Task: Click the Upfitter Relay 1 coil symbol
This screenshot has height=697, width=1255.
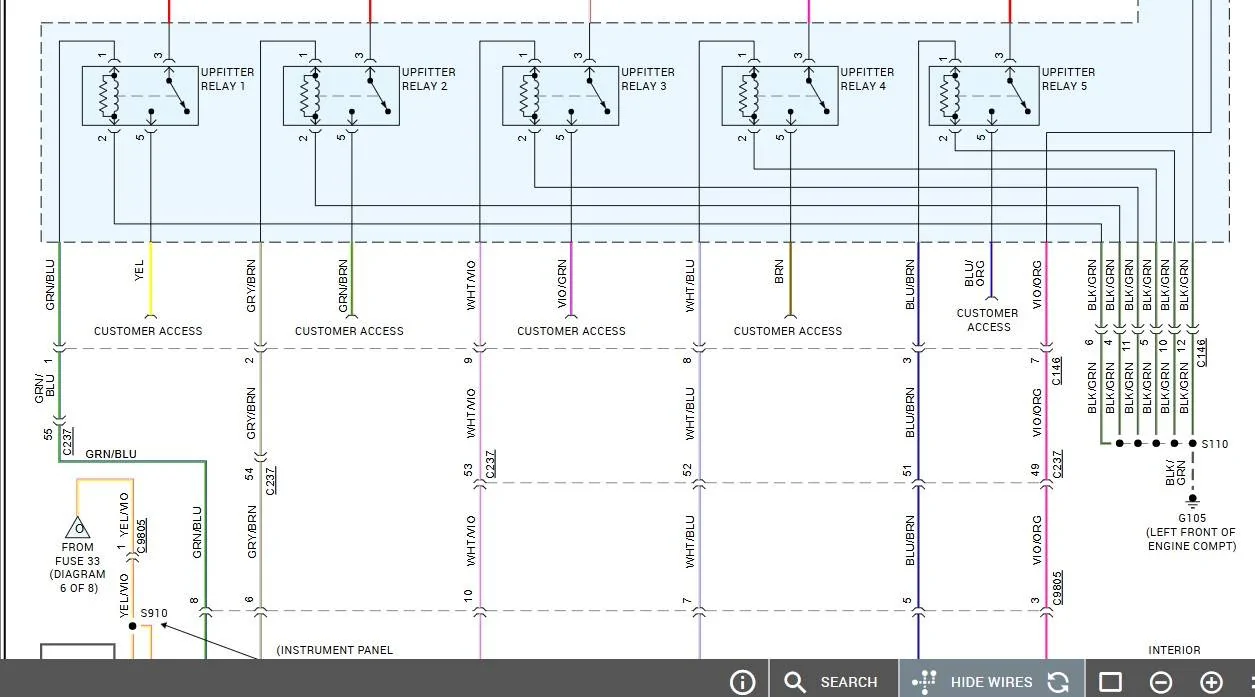Action: (111, 96)
